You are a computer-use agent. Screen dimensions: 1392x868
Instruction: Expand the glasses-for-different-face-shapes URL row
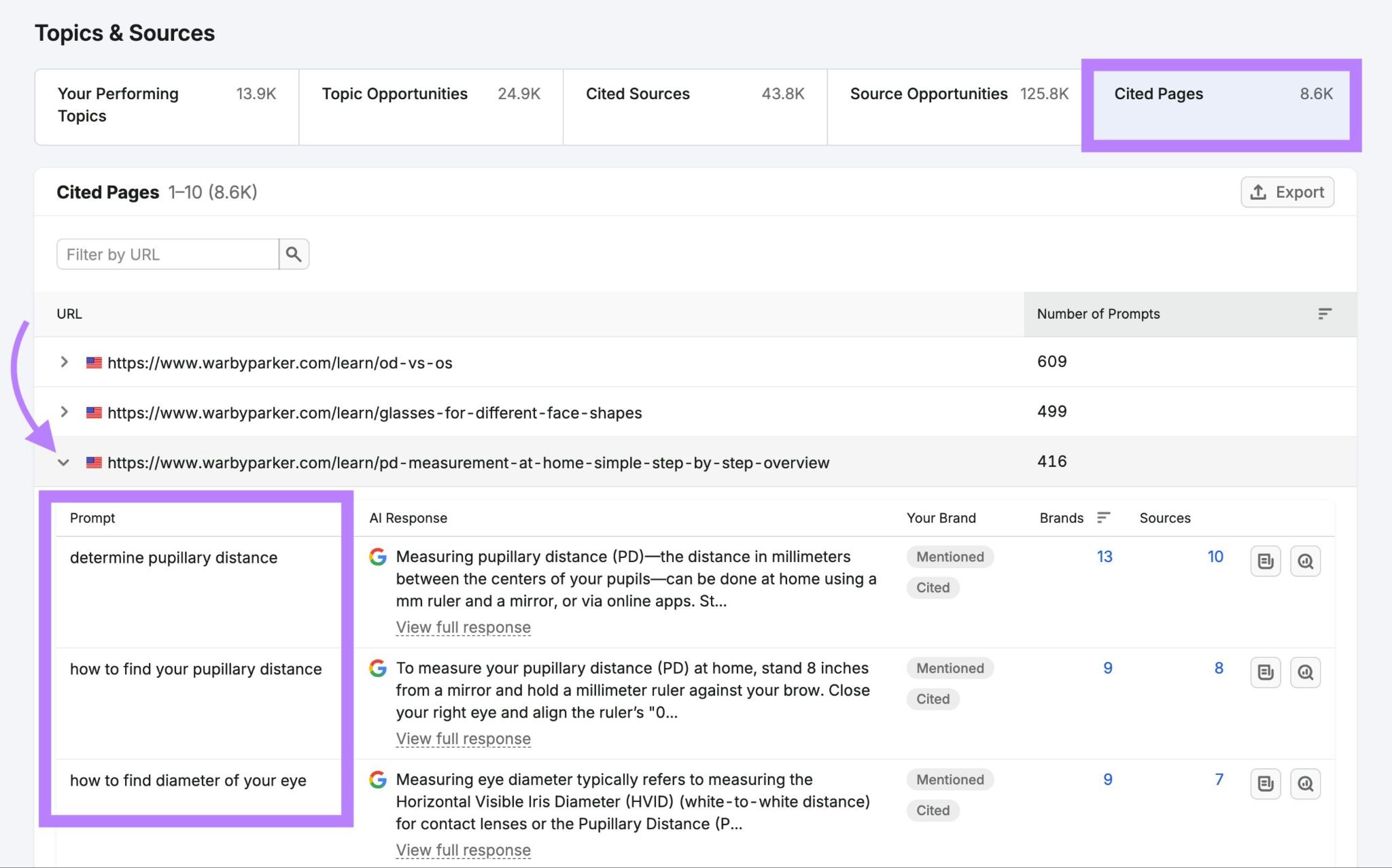coord(64,412)
